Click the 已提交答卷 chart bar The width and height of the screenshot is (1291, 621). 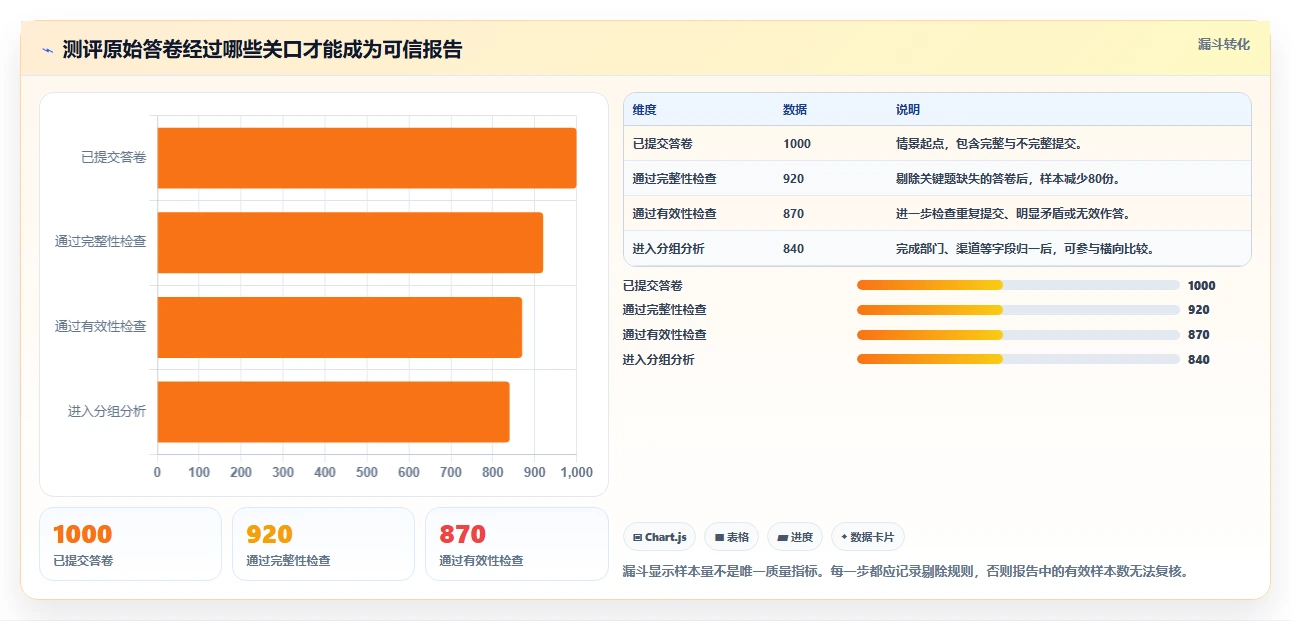pos(367,158)
